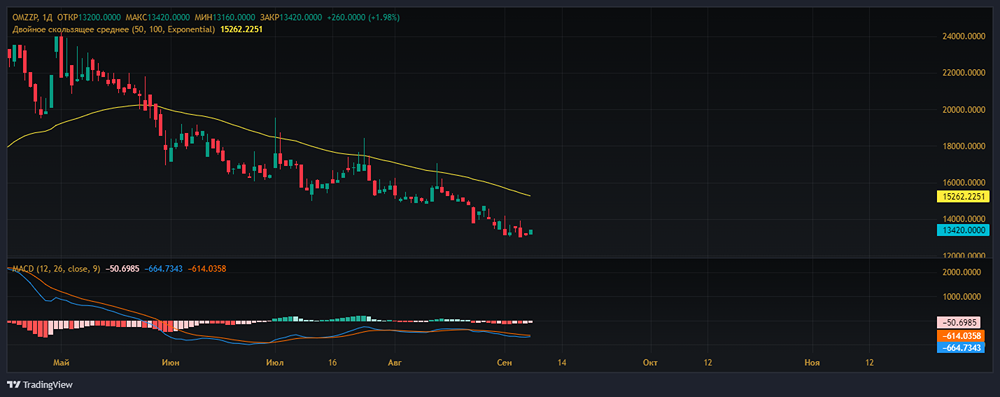Click the 18000.0000 price axis label

(964, 146)
